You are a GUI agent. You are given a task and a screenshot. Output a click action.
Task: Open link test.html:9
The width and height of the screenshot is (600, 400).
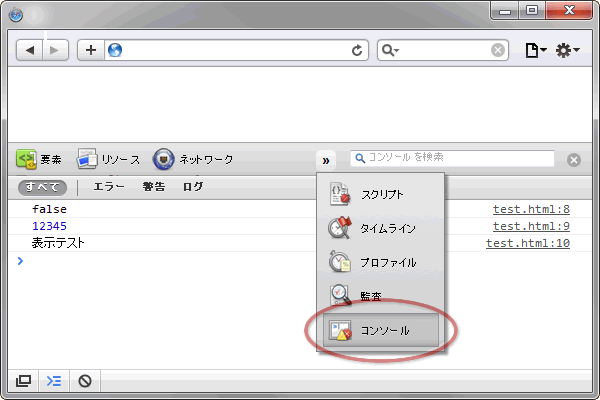[x=531, y=226]
